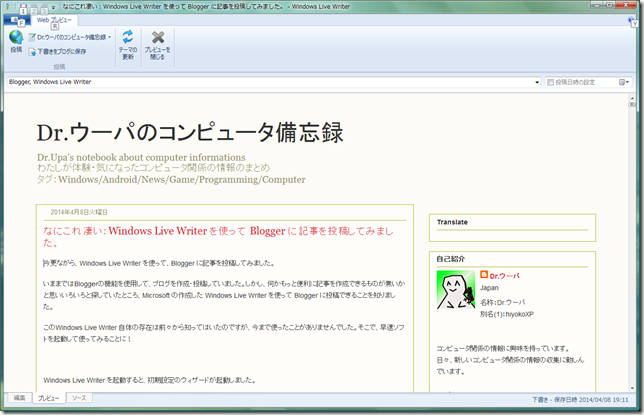
Task: Open the Dr.ウーパのコンピュータ備忘録 blog selector dropdown
Action: click(70, 37)
